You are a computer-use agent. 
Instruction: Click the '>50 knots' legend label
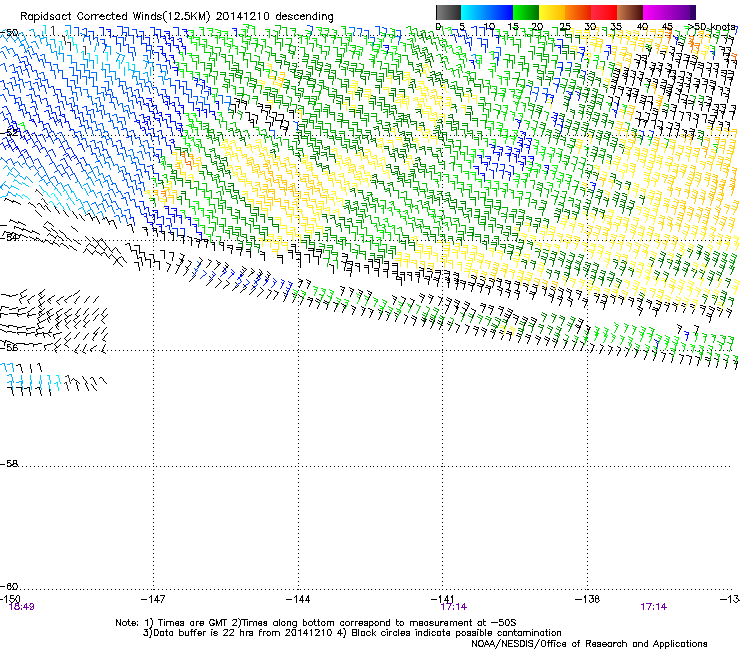[712, 27]
